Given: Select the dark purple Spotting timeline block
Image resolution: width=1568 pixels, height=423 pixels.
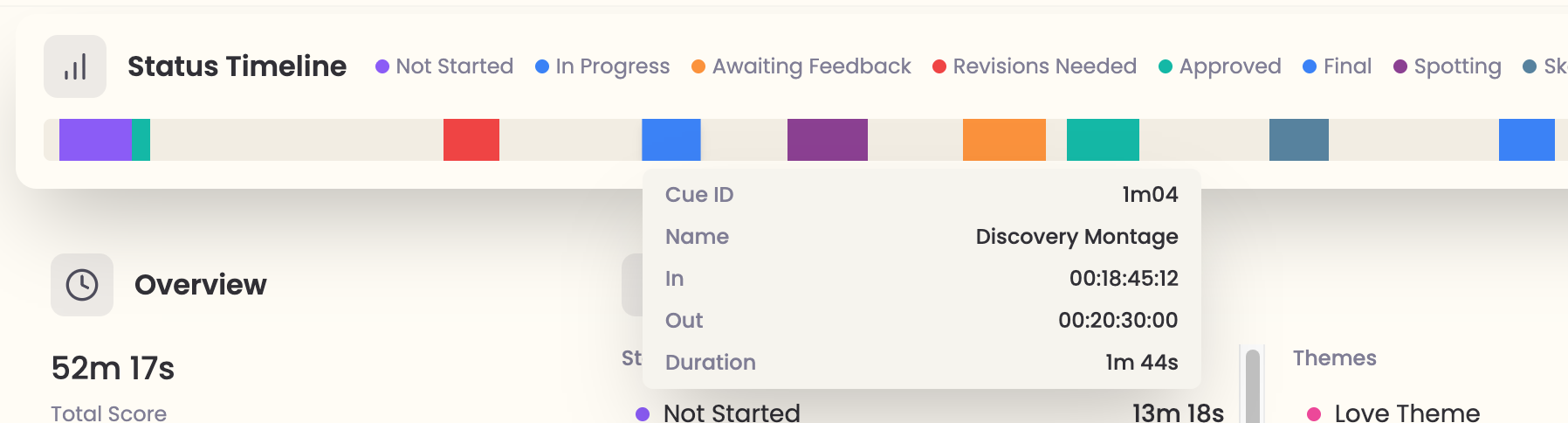Looking at the screenshot, I should (828, 140).
